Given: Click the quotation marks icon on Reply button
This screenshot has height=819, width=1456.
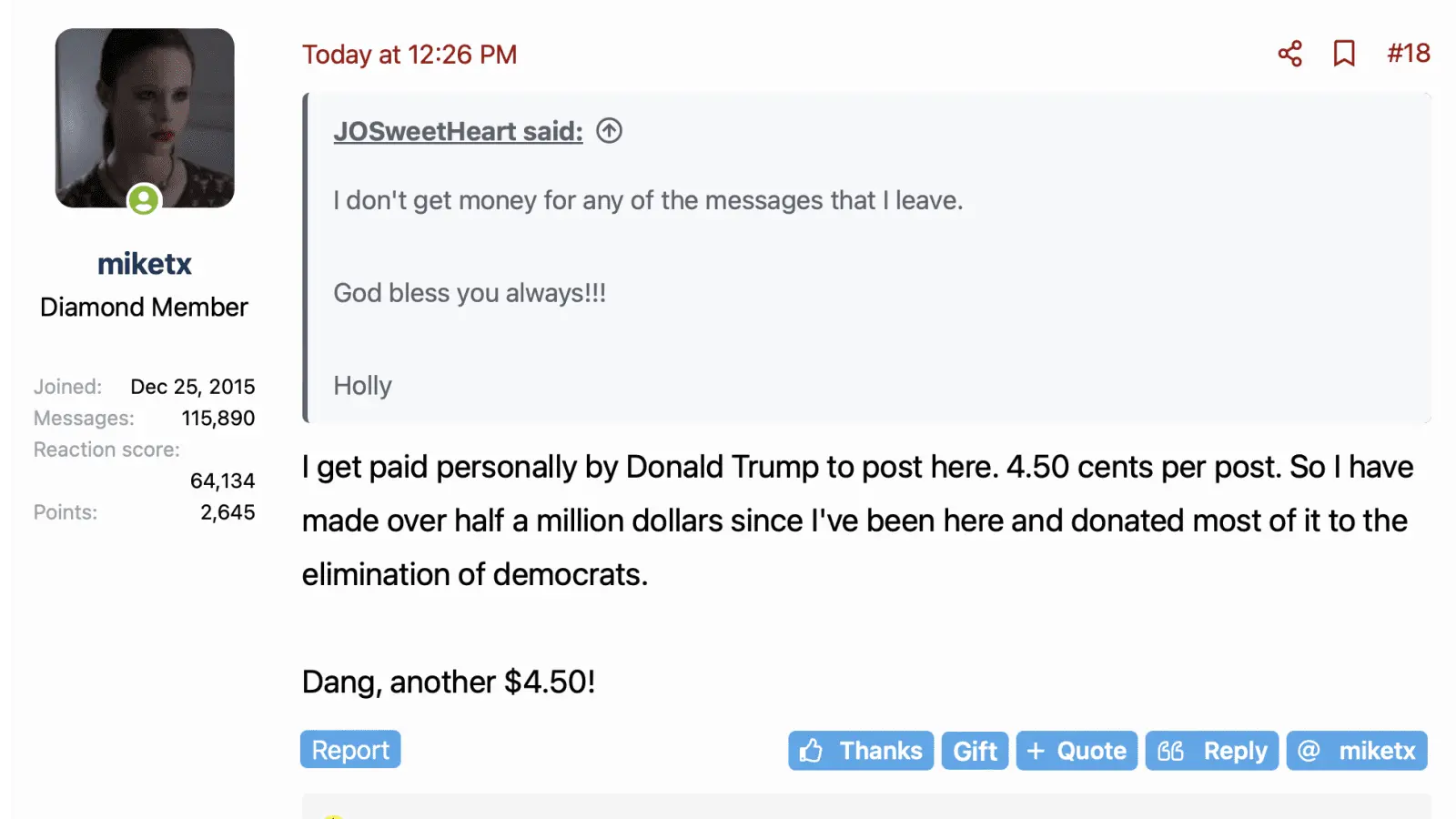Looking at the screenshot, I should [x=1172, y=750].
